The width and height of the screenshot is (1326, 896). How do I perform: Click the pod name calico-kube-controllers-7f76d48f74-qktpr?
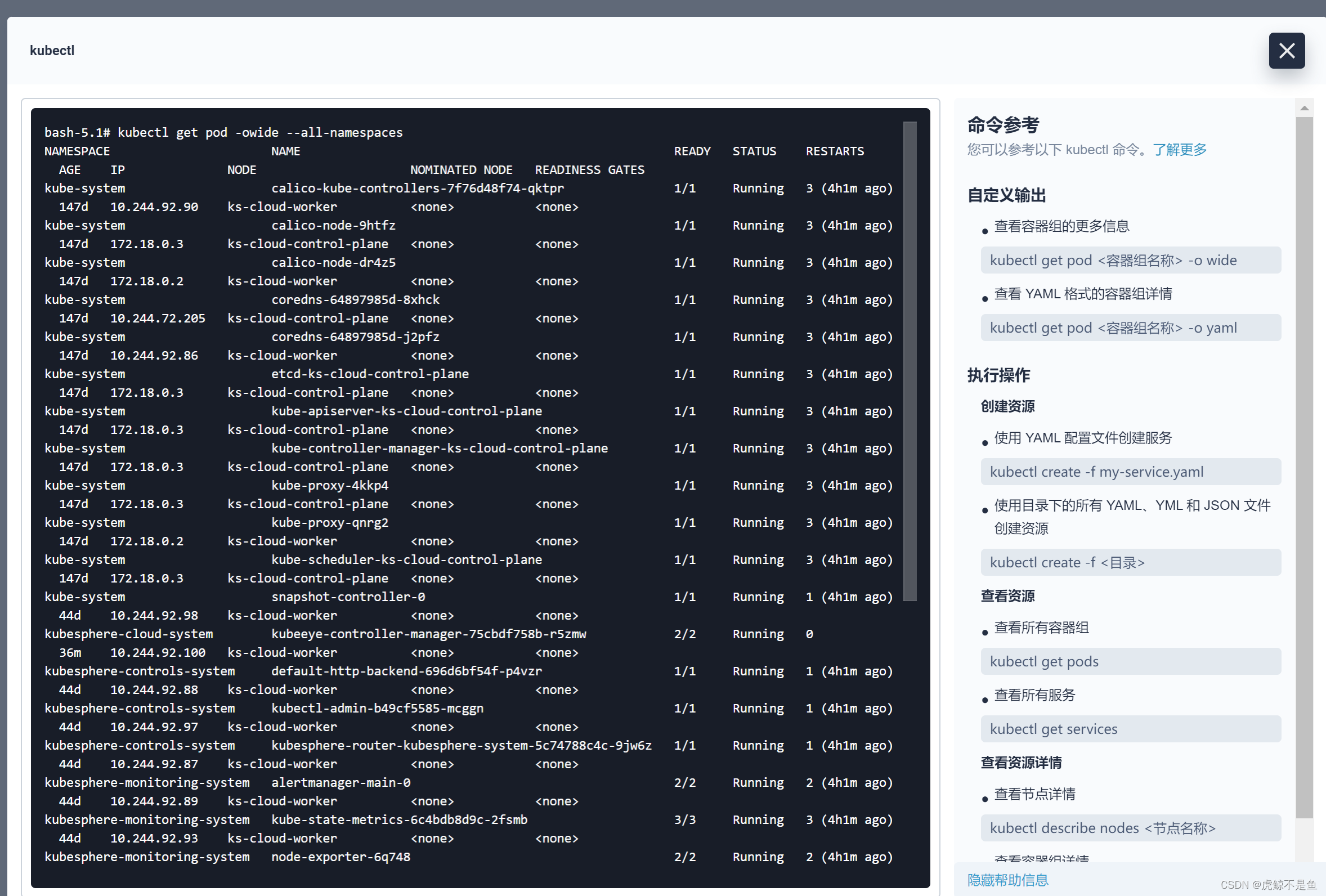pyautogui.click(x=417, y=189)
